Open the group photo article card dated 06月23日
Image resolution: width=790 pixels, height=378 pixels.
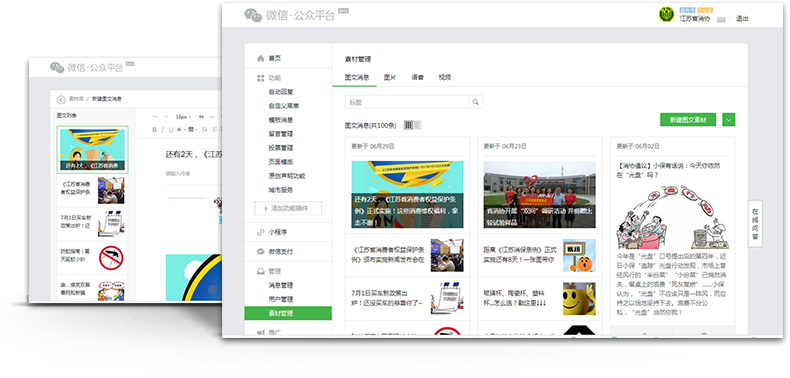(x=540, y=195)
